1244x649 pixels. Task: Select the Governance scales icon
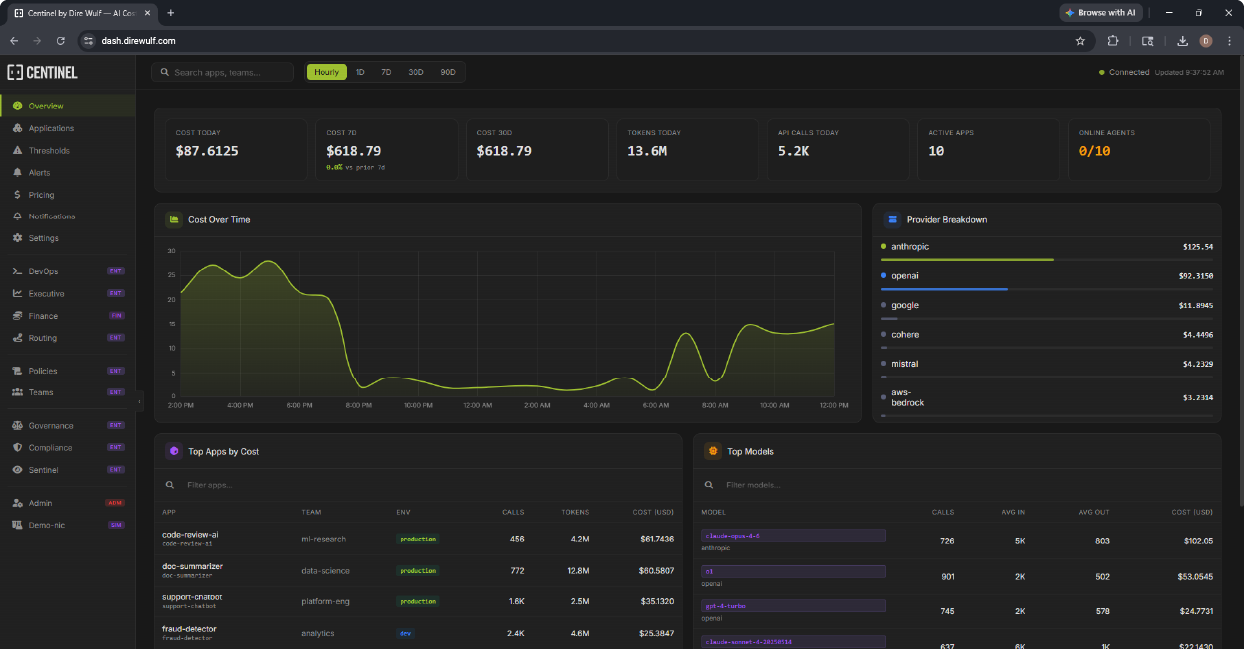pyautogui.click(x=18, y=426)
